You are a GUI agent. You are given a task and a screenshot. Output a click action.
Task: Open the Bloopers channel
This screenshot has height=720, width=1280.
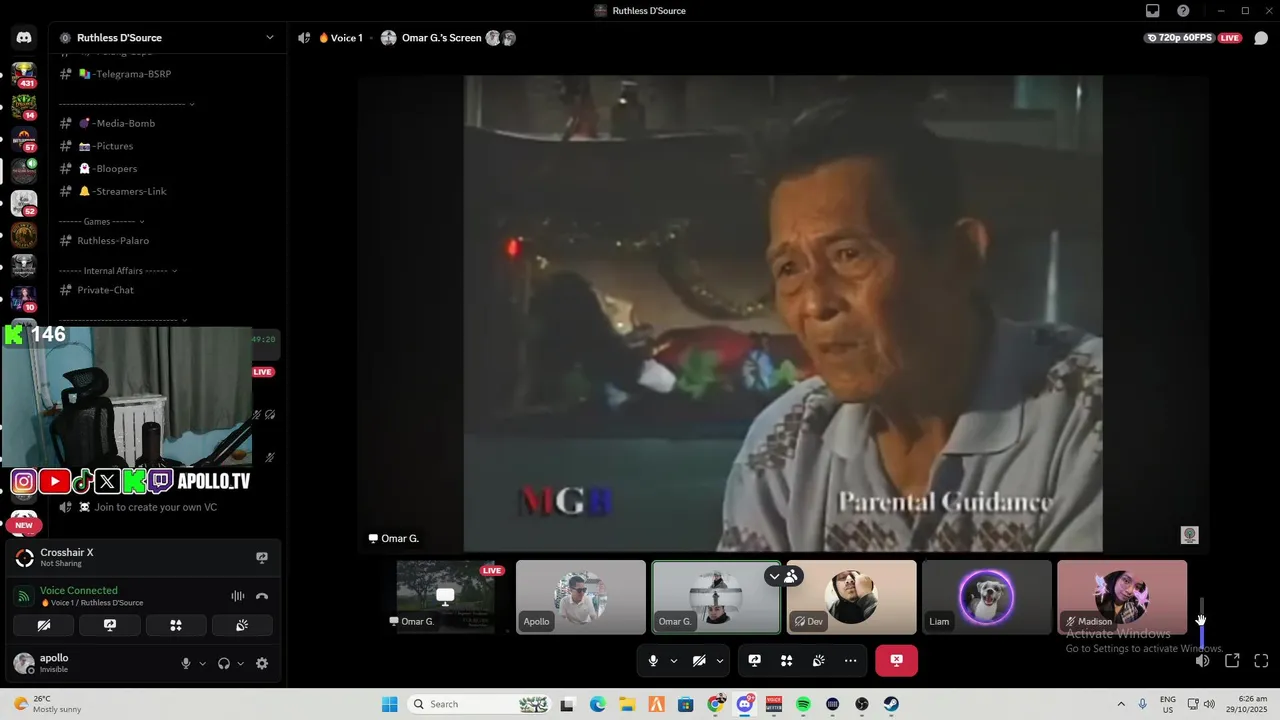point(165,168)
